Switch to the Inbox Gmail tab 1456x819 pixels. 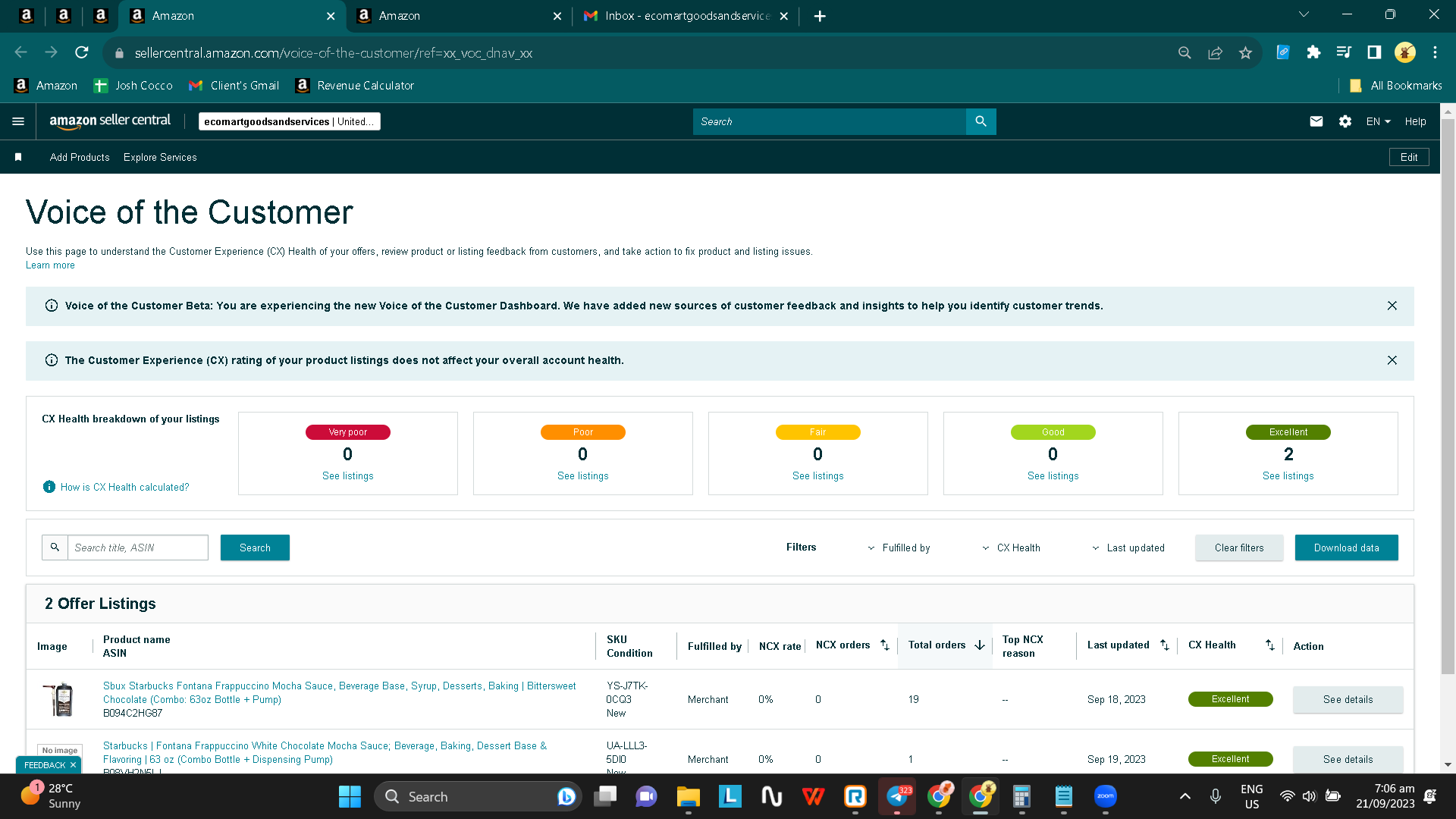[x=686, y=16]
